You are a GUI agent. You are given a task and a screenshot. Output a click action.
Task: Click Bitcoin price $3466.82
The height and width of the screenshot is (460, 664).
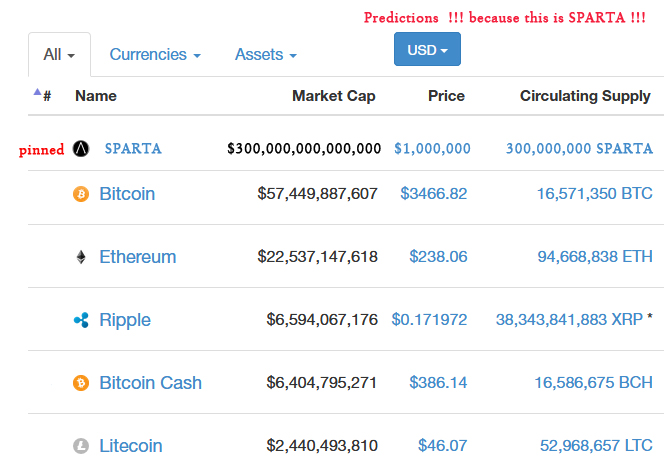433,194
